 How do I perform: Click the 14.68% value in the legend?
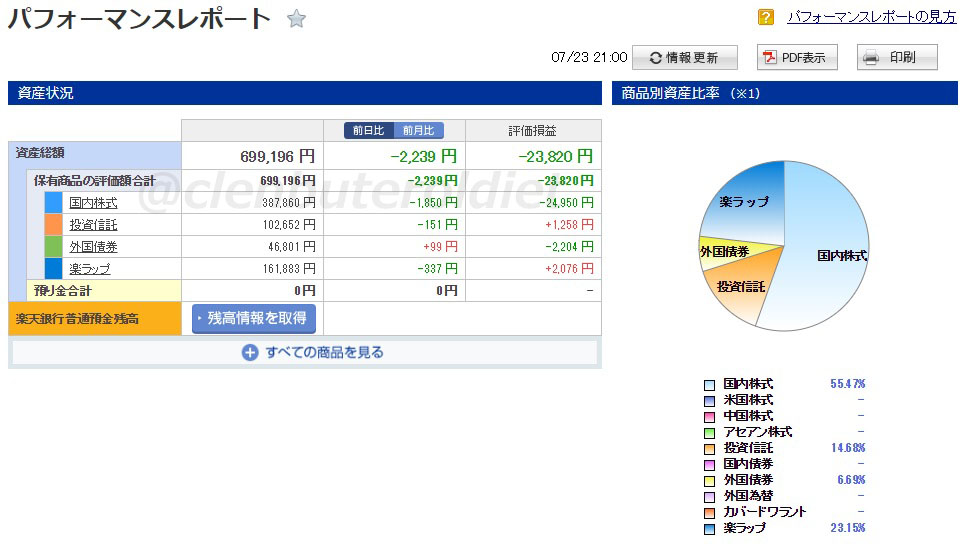tap(848, 448)
